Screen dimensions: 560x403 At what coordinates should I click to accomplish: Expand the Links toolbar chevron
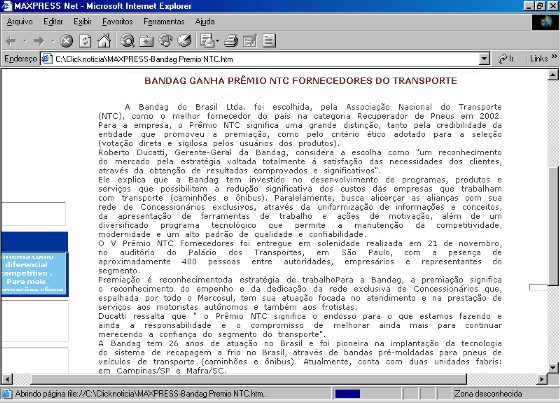(x=554, y=56)
